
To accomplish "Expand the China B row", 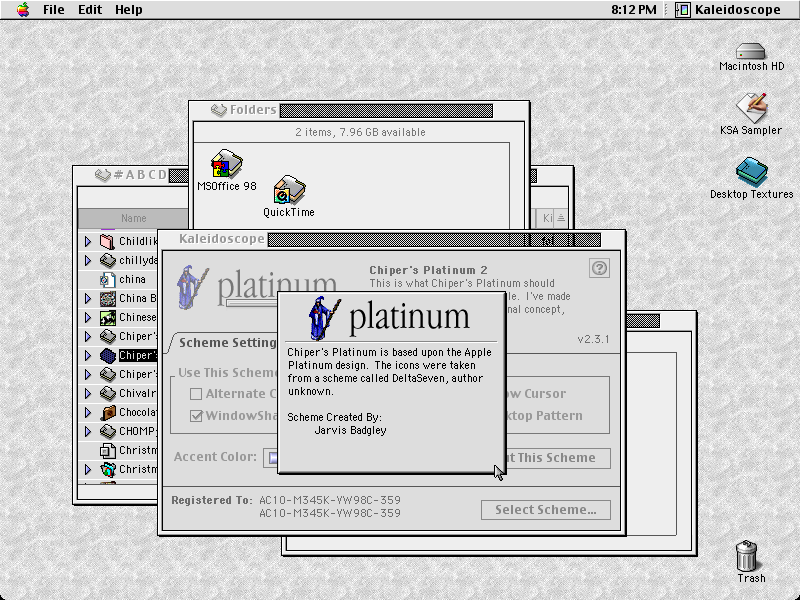I will coord(88,298).
